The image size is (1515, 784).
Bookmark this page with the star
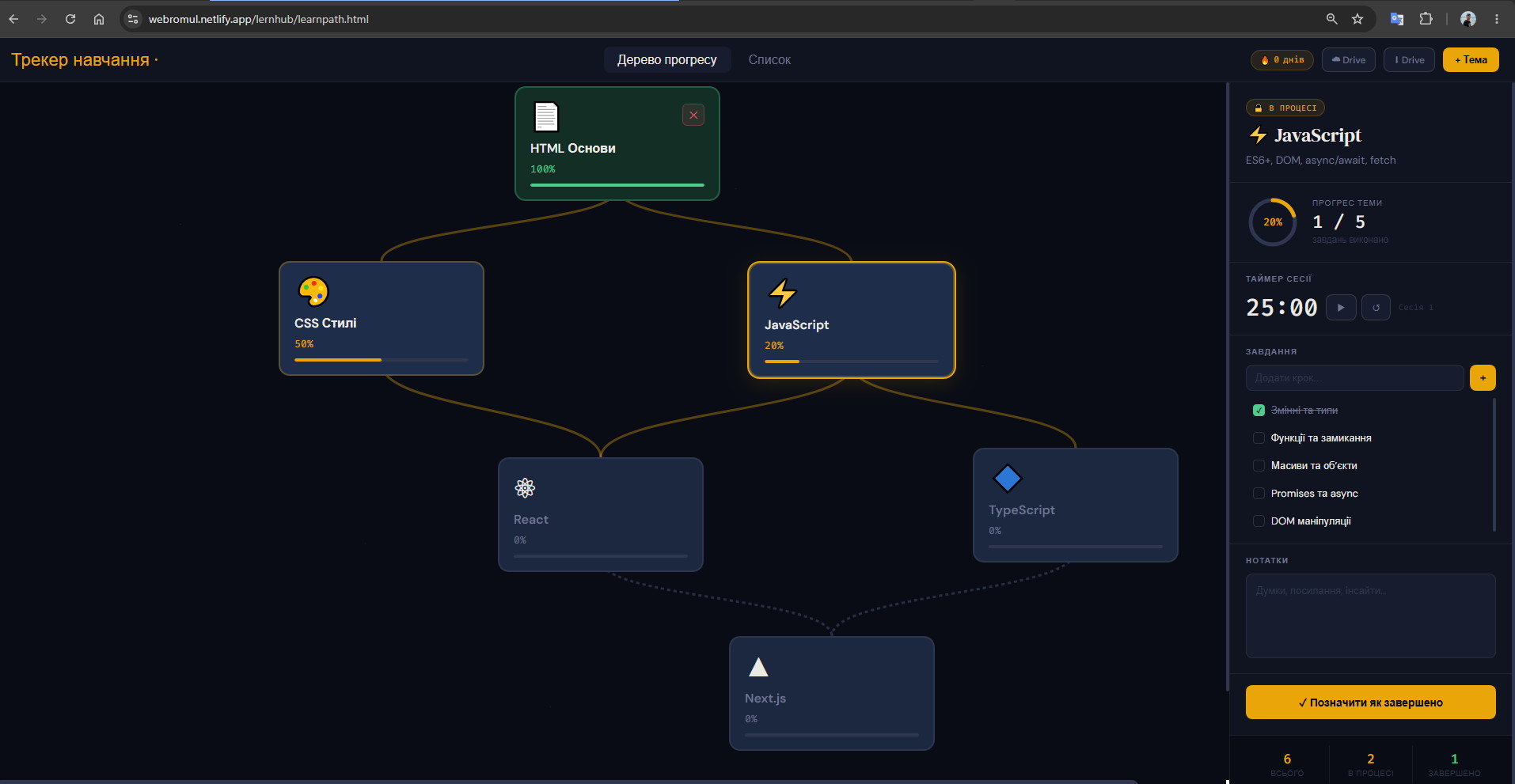coord(1357,19)
